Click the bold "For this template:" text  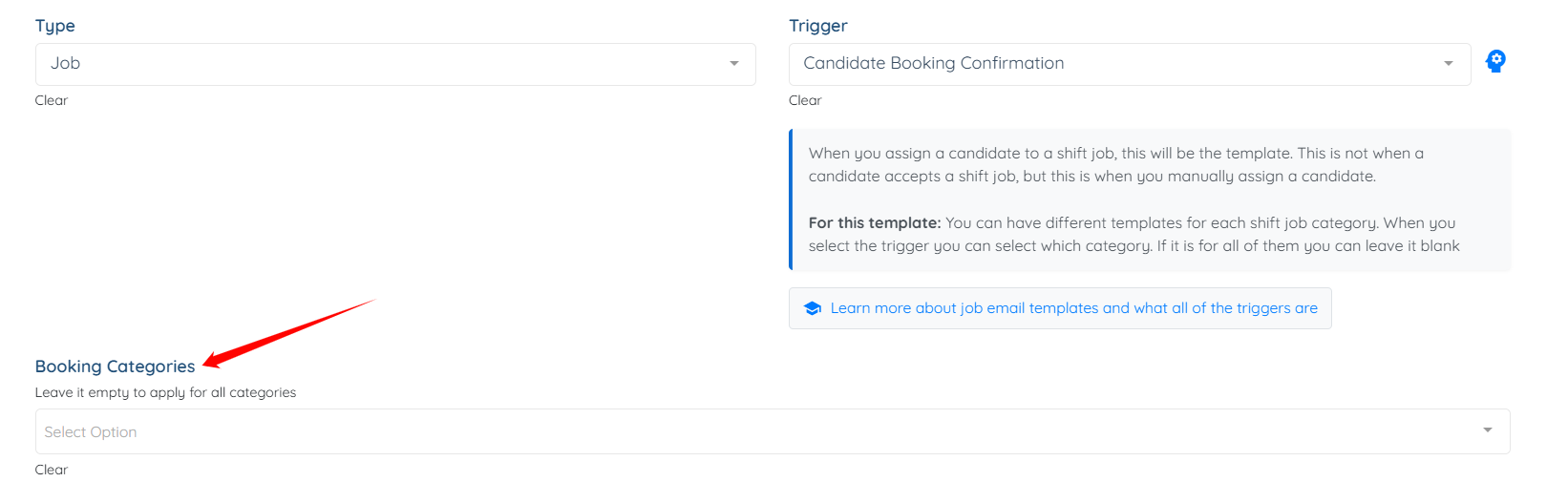tap(875, 222)
